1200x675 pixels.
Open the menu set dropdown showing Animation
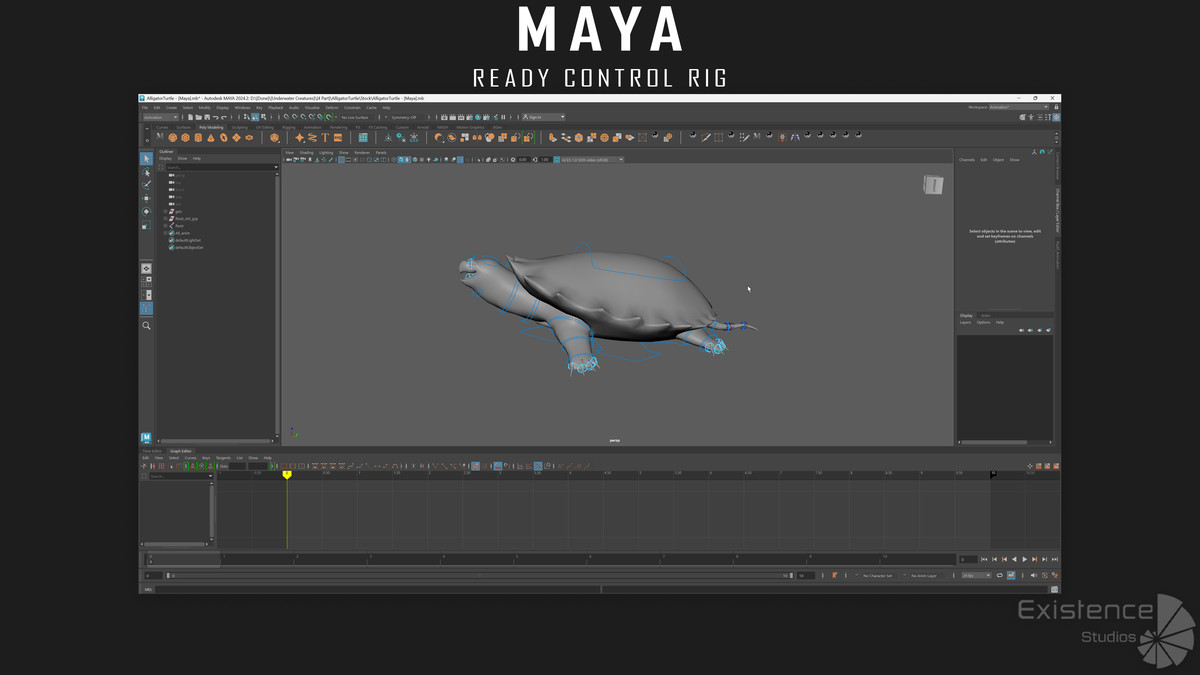pyautogui.click(x=161, y=117)
